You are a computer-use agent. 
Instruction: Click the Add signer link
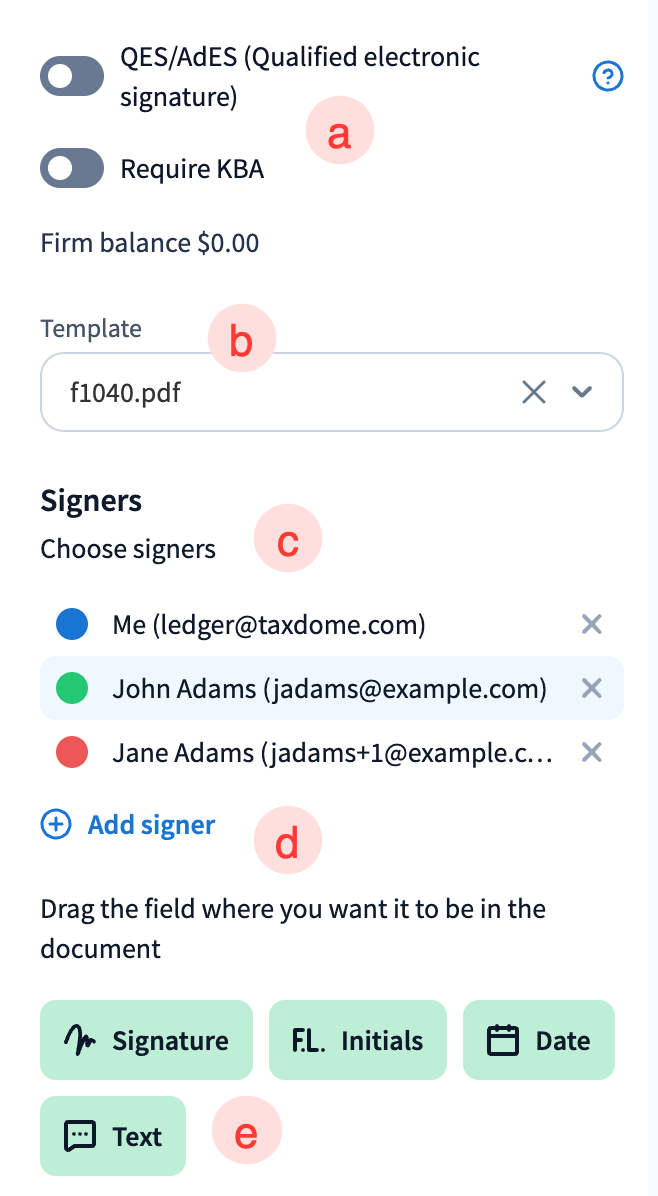click(151, 825)
